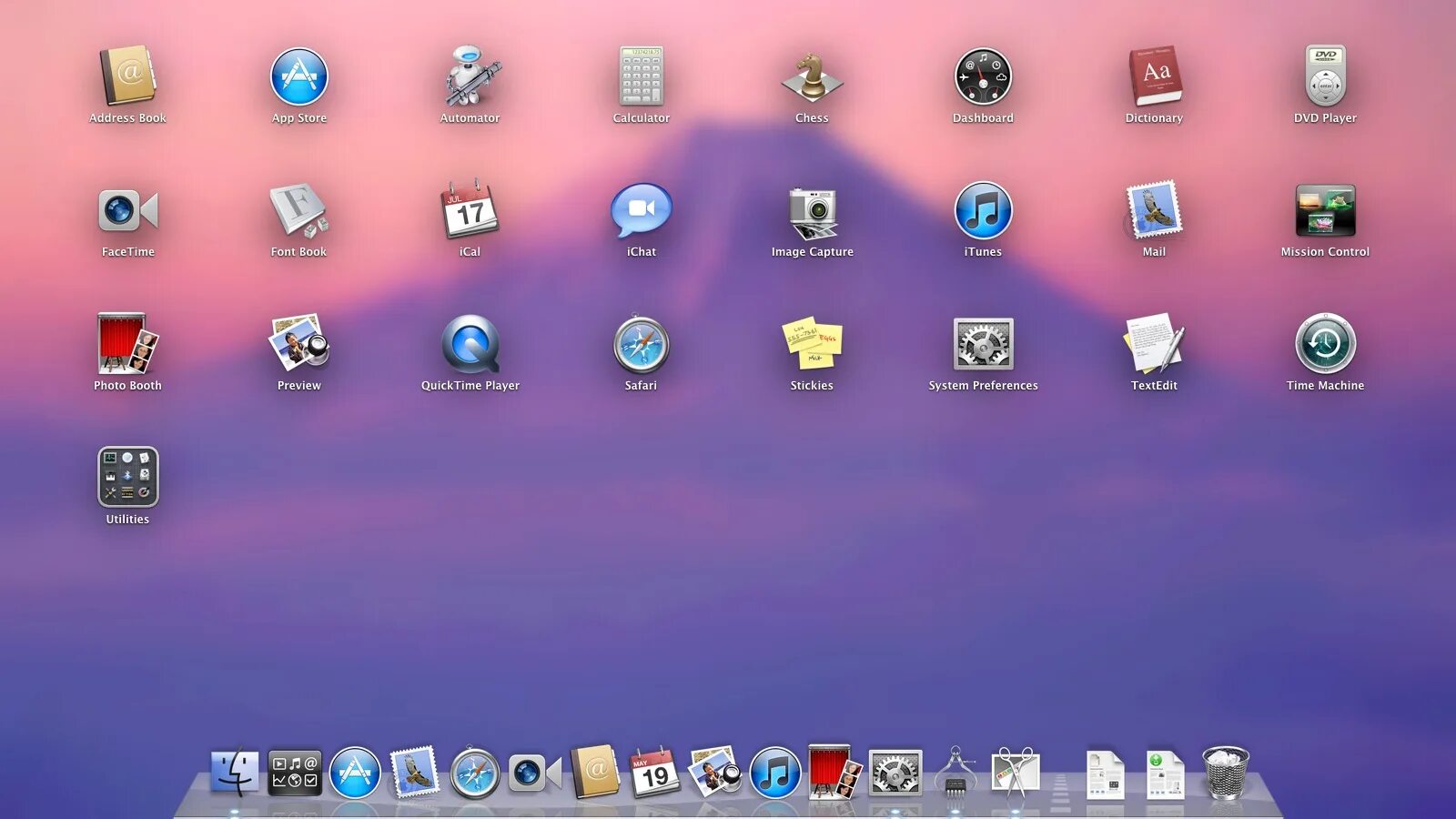Open Mail from the Launchpad grid
Screen dimensions: 1456x819
(x=1154, y=210)
